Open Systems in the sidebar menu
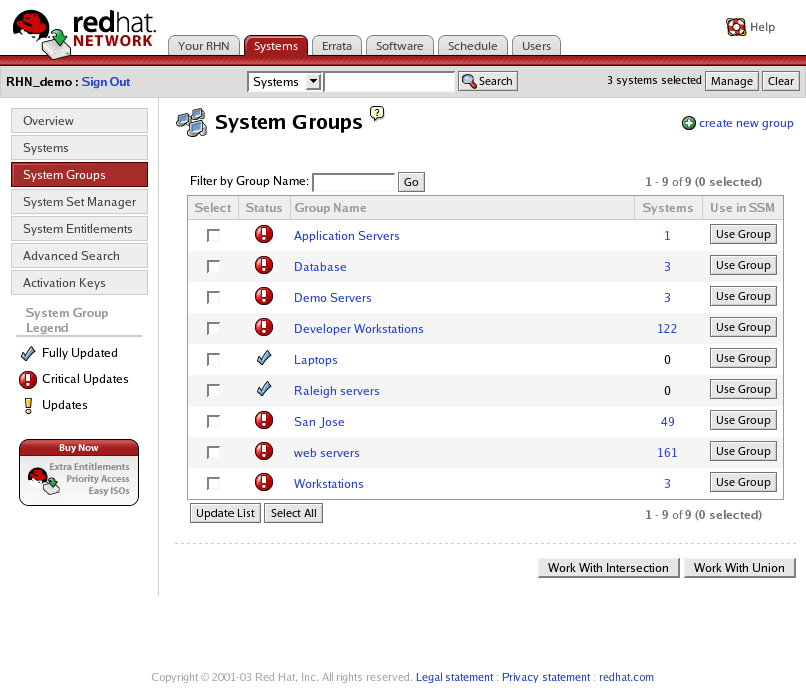 coord(79,148)
